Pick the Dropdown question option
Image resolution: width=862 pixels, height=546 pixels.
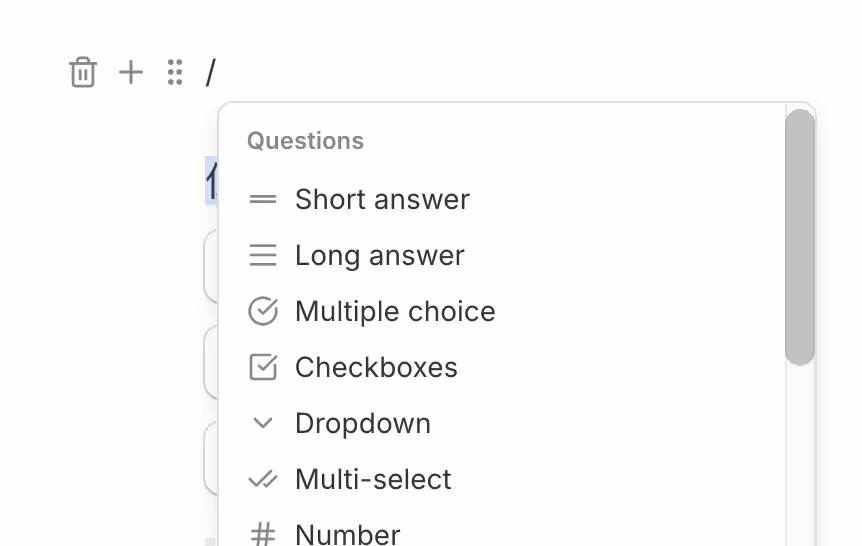tap(363, 424)
